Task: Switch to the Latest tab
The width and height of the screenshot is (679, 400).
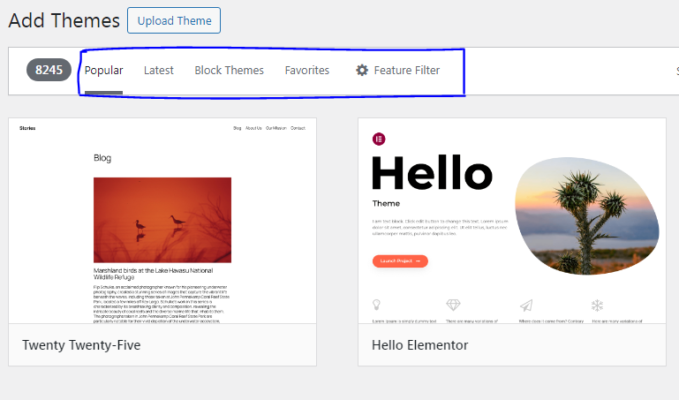Action: click(x=158, y=70)
